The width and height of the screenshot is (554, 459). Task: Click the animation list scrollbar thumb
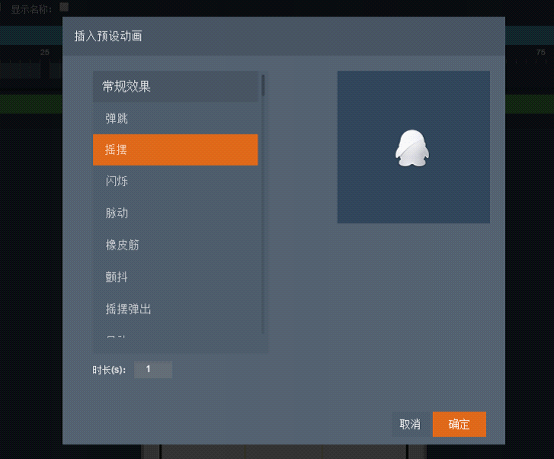263,85
